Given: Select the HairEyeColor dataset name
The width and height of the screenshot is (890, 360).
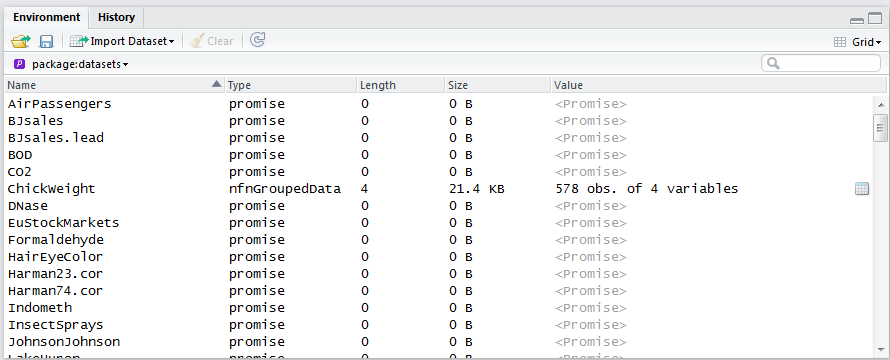Looking at the screenshot, I should tap(56, 257).
